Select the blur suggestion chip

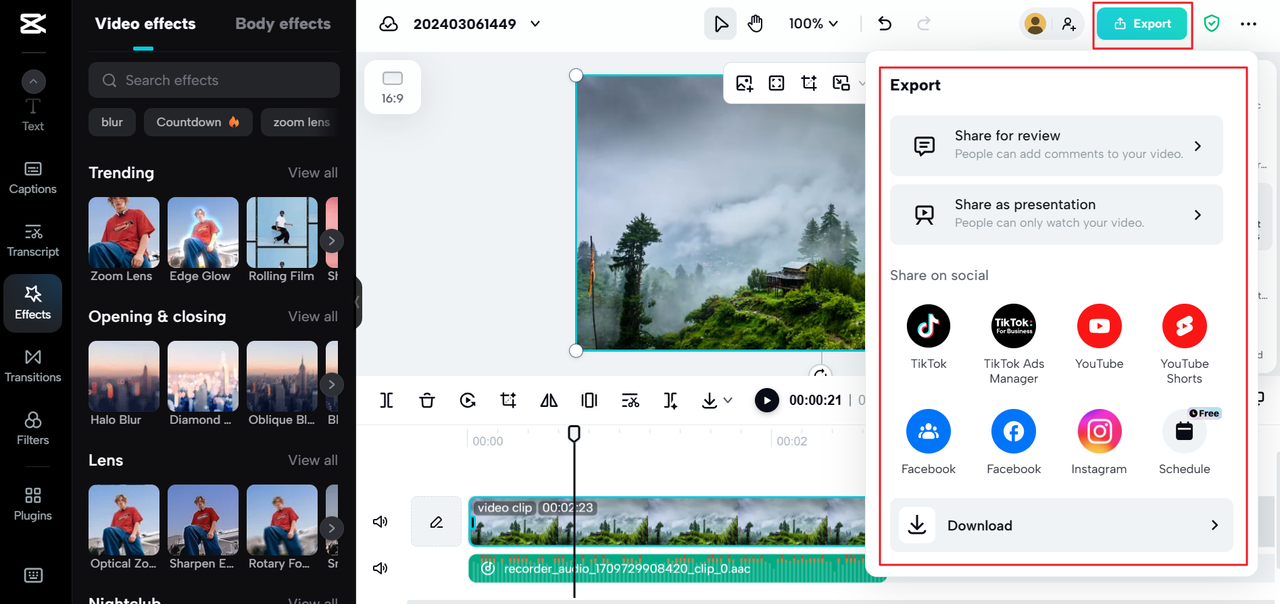point(112,122)
